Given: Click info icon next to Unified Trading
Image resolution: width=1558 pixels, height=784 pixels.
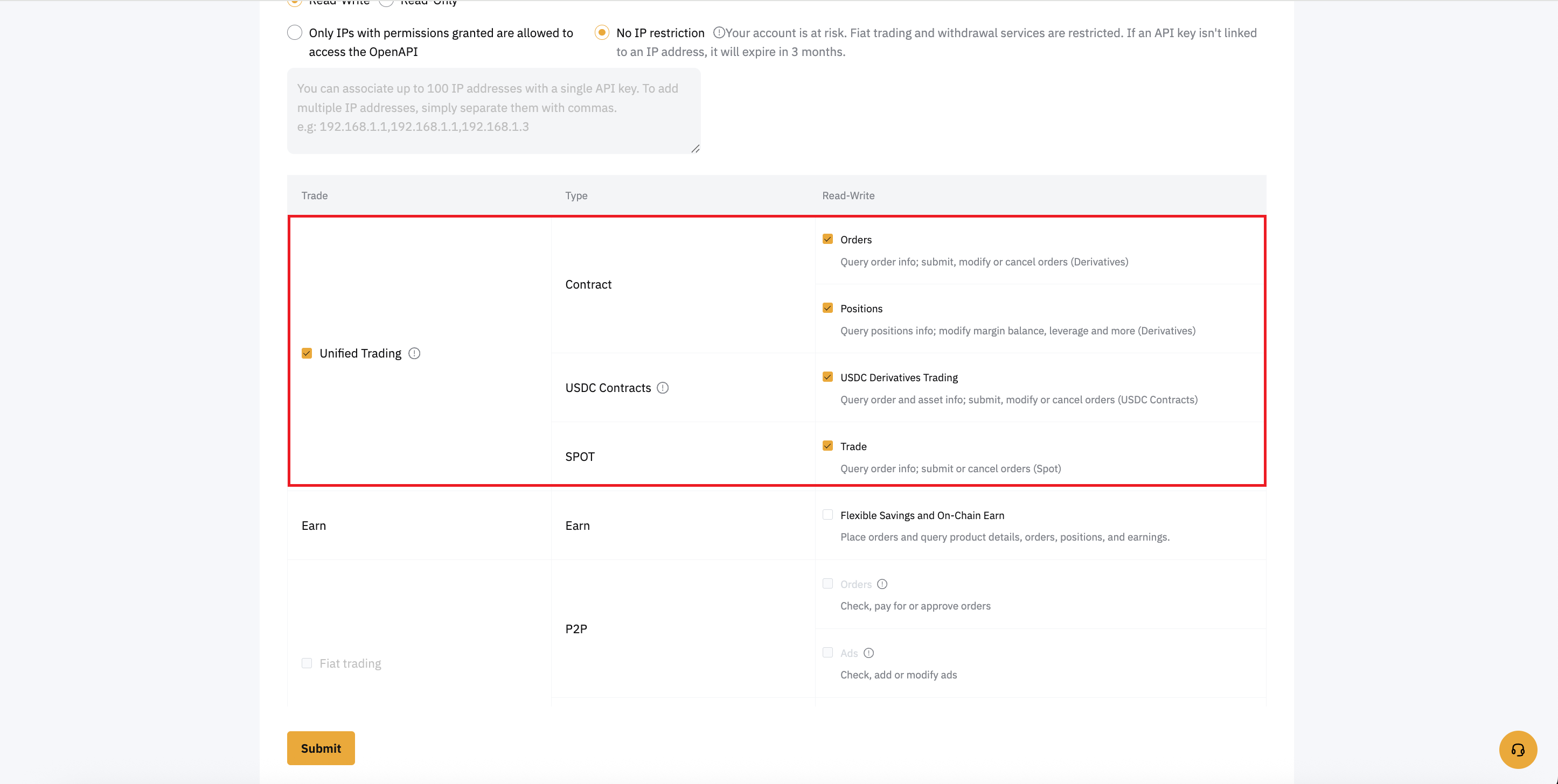Looking at the screenshot, I should tap(414, 353).
